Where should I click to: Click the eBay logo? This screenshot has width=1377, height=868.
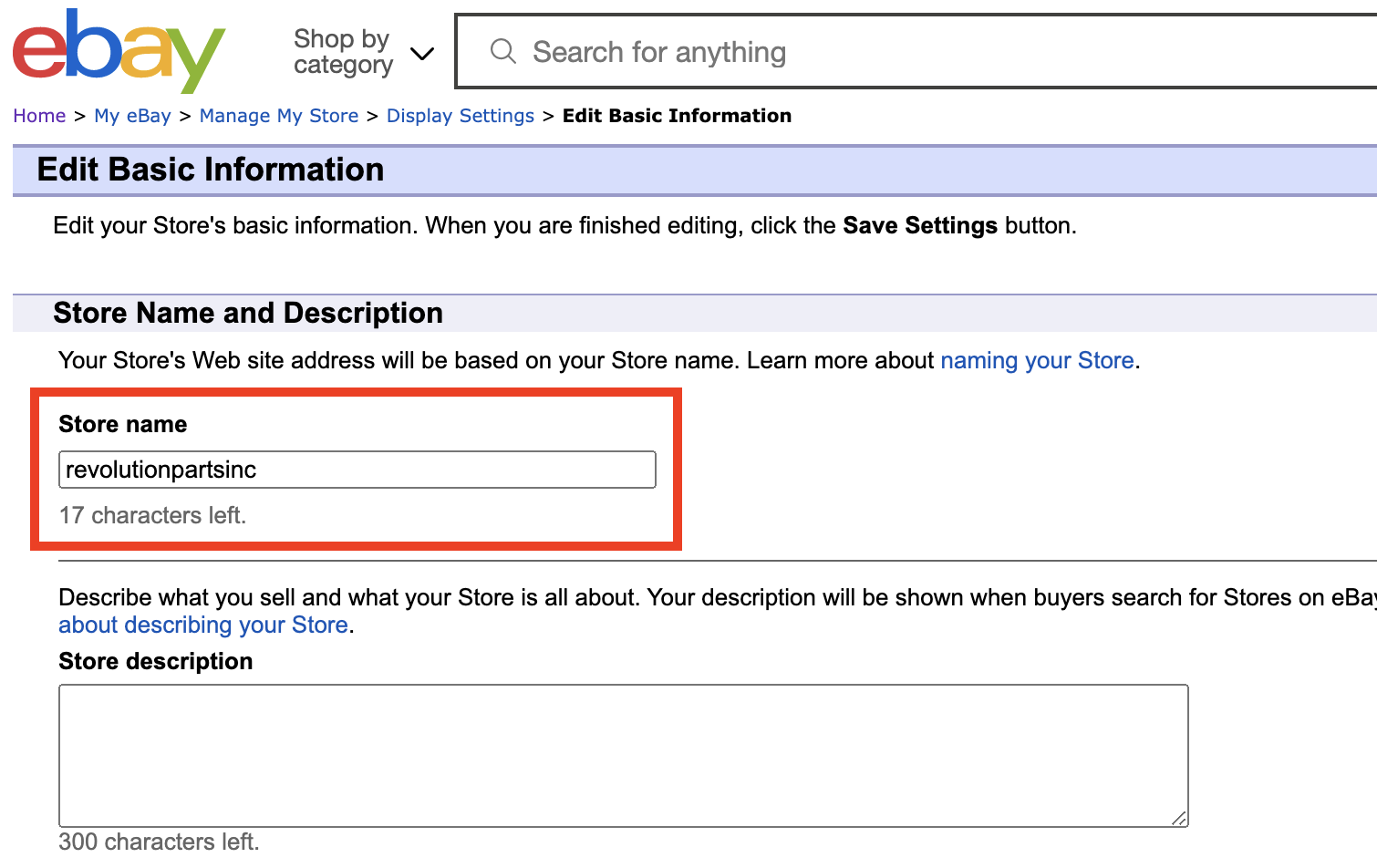pyautogui.click(x=119, y=51)
